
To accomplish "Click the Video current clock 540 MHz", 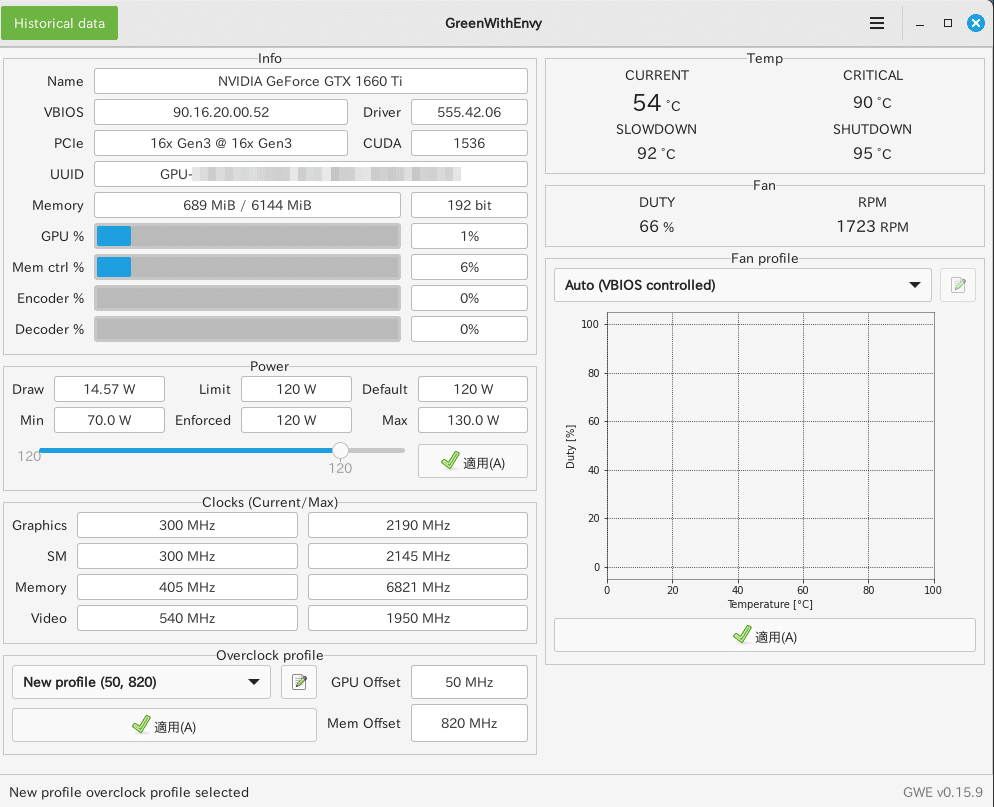I will (187, 619).
